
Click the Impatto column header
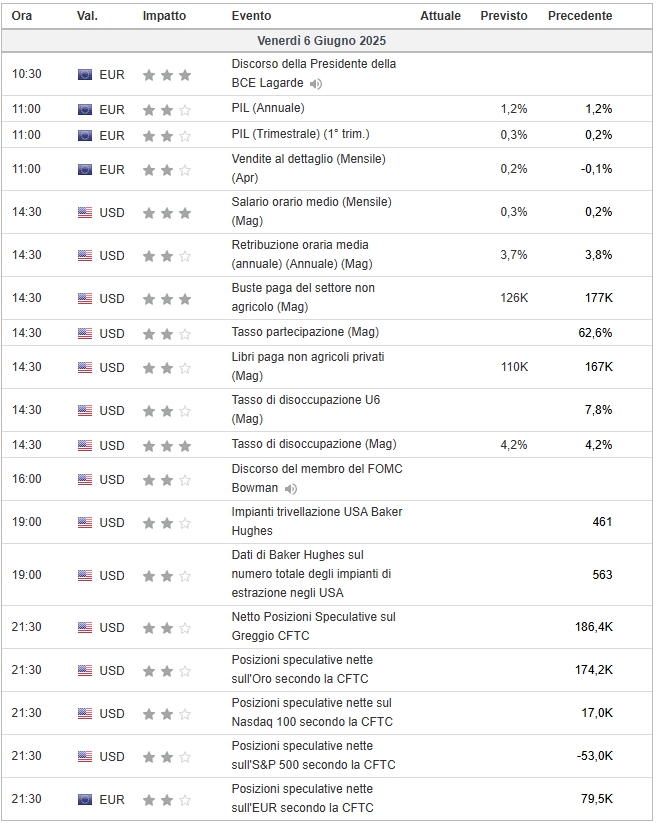tap(164, 16)
